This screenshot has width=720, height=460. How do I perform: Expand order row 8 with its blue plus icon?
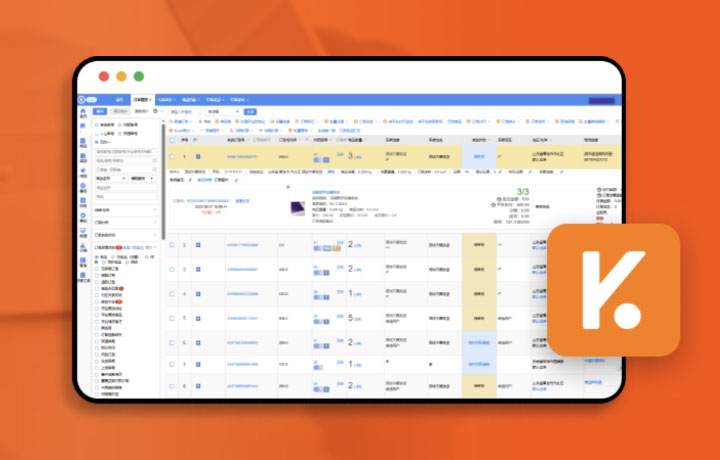click(198, 386)
